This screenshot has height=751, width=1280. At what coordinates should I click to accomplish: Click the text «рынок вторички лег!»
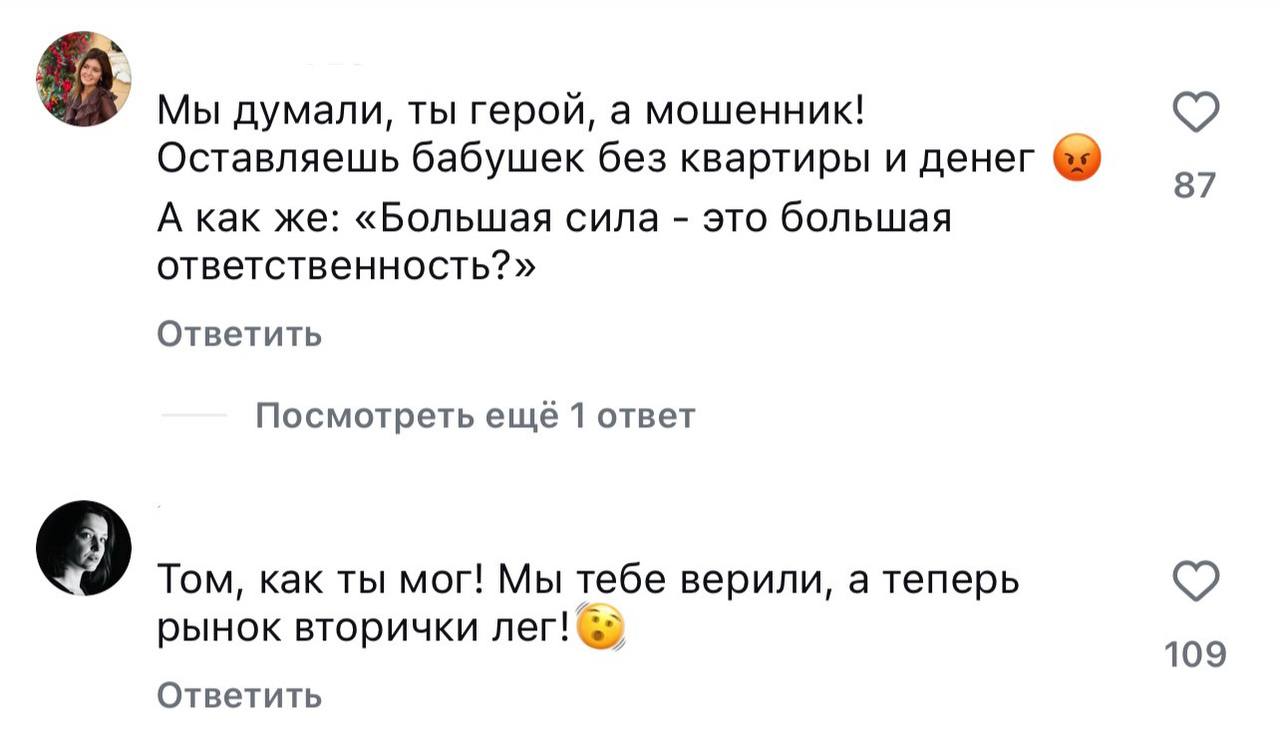365,628
